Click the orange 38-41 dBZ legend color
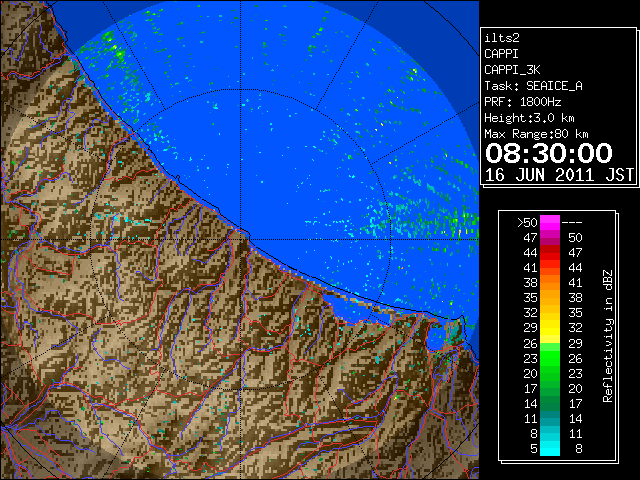Screen dimensions: 640x480 point(550,282)
